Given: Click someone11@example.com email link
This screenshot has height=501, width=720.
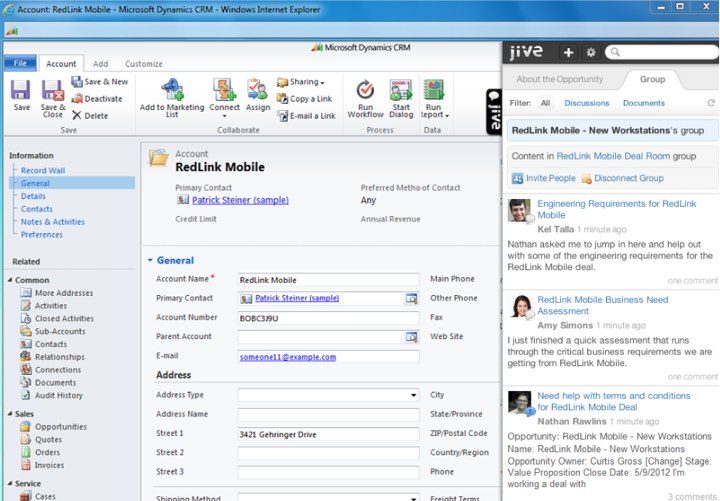Looking at the screenshot, I should 287,357.
